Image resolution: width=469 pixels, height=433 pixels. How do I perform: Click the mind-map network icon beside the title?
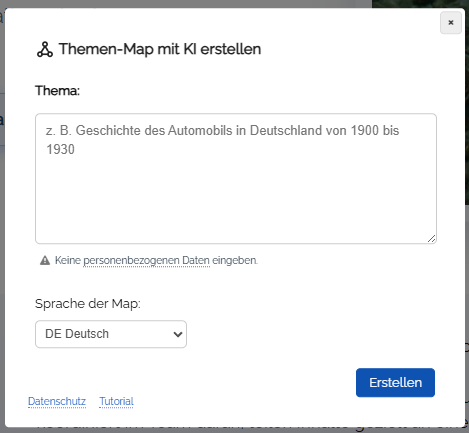45,50
